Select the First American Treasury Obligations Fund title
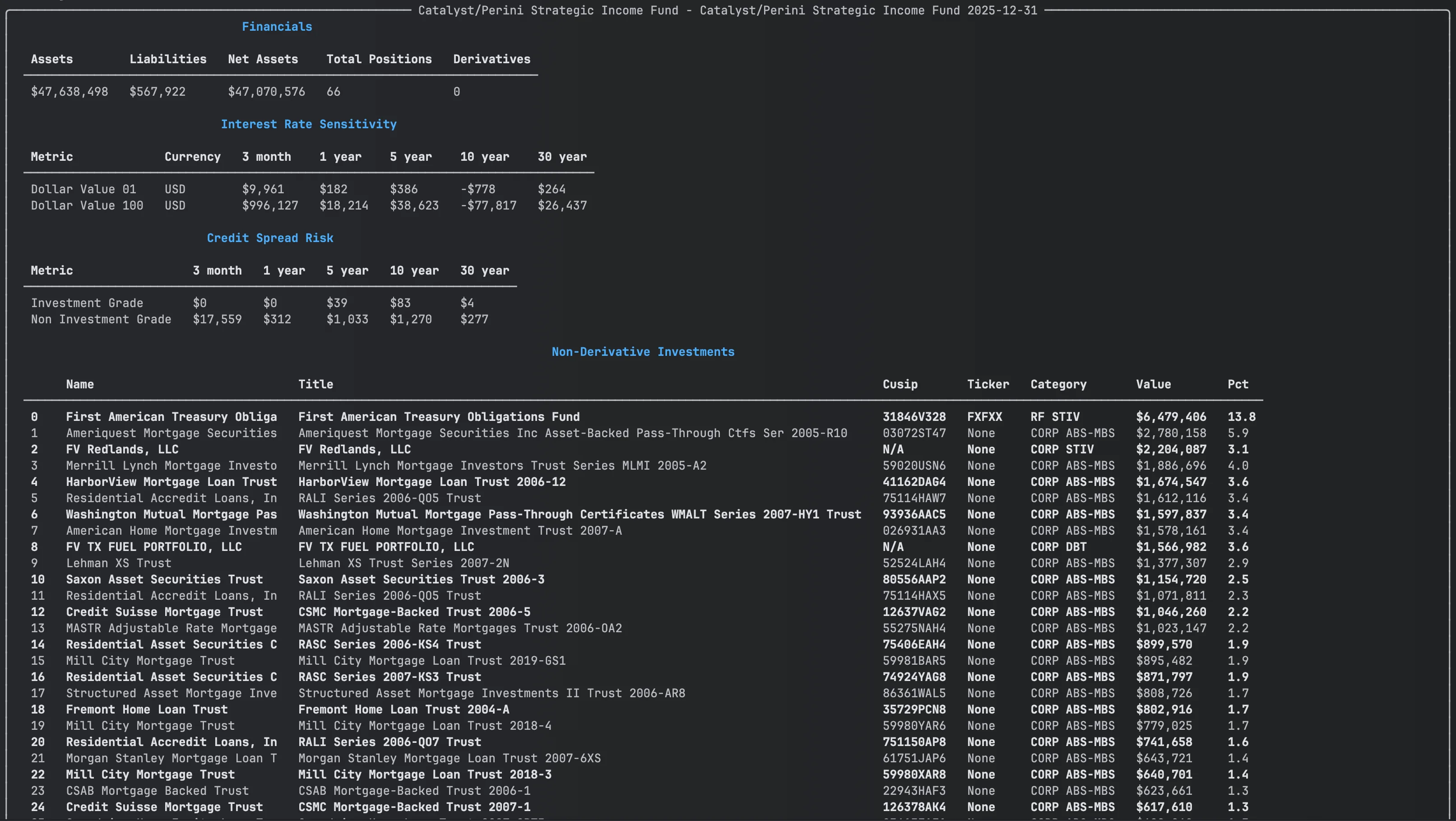 coord(439,417)
